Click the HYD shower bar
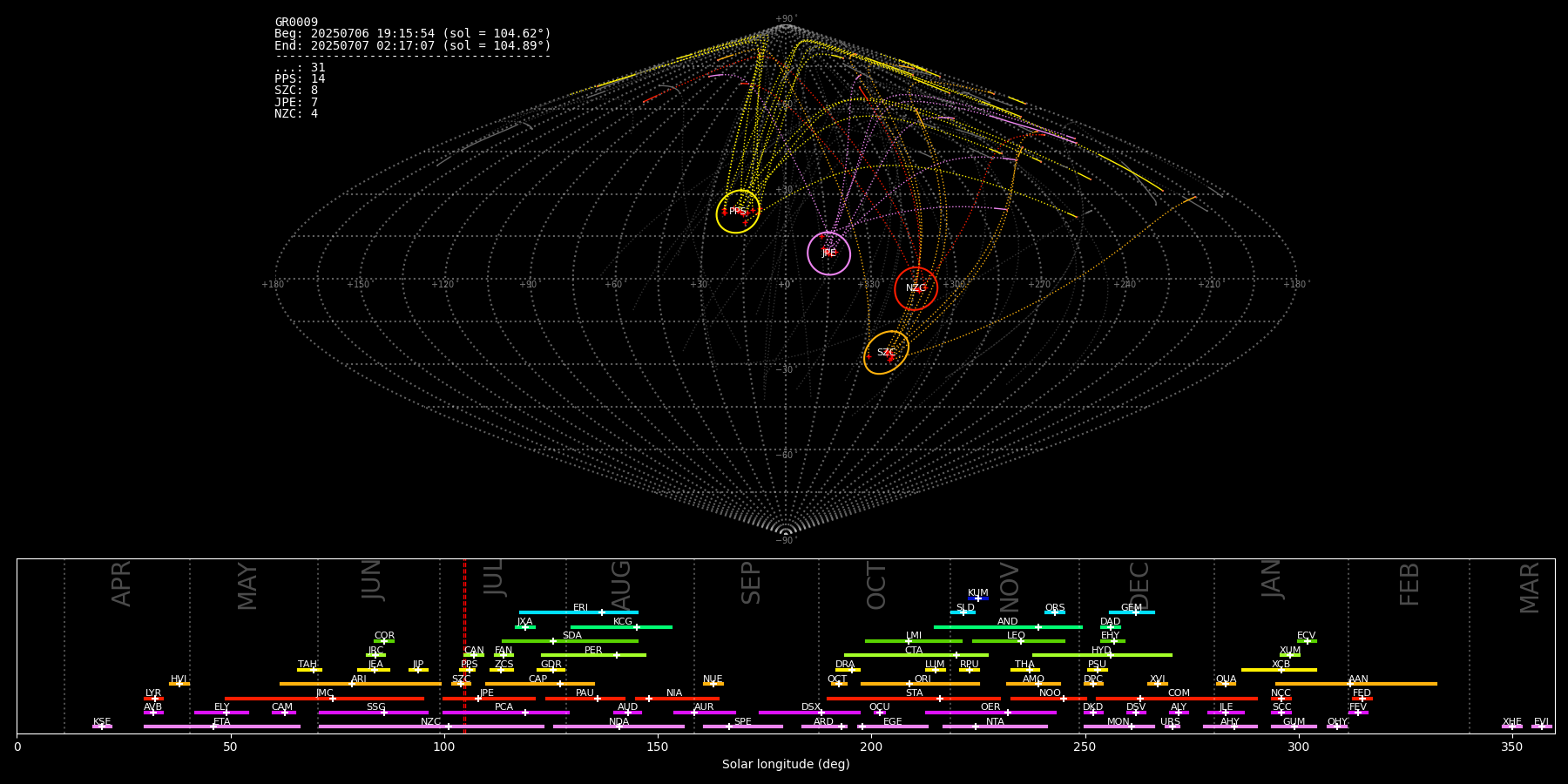 click(1102, 655)
